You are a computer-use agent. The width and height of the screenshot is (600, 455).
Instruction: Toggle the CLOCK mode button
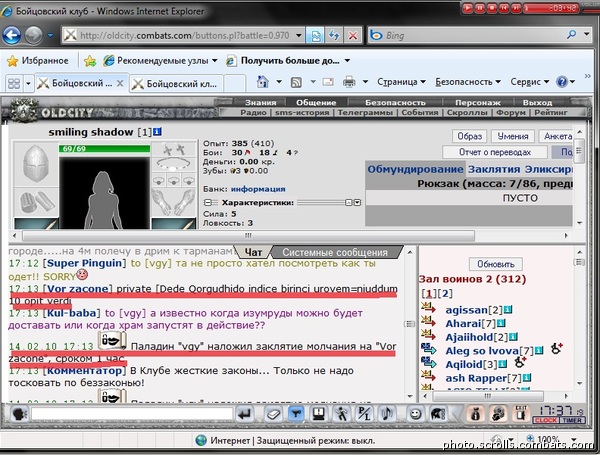tap(546, 420)
